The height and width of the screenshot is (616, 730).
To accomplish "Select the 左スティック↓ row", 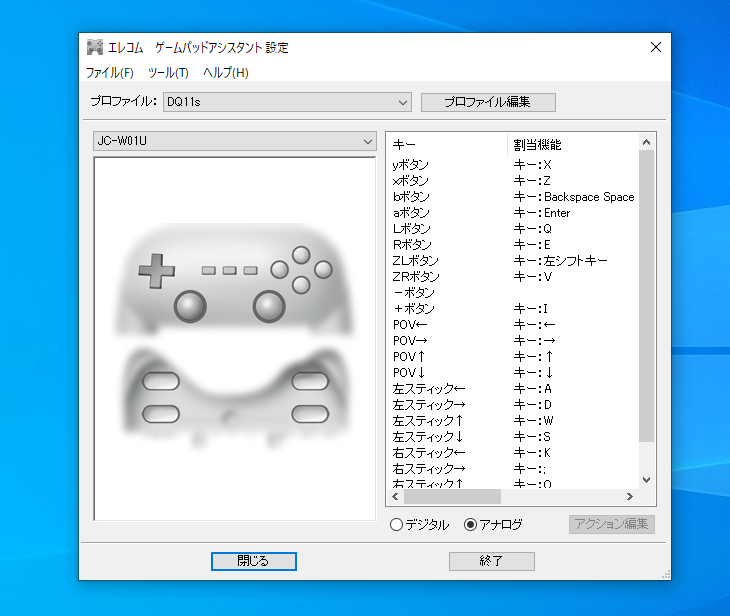I will [513, 437].
